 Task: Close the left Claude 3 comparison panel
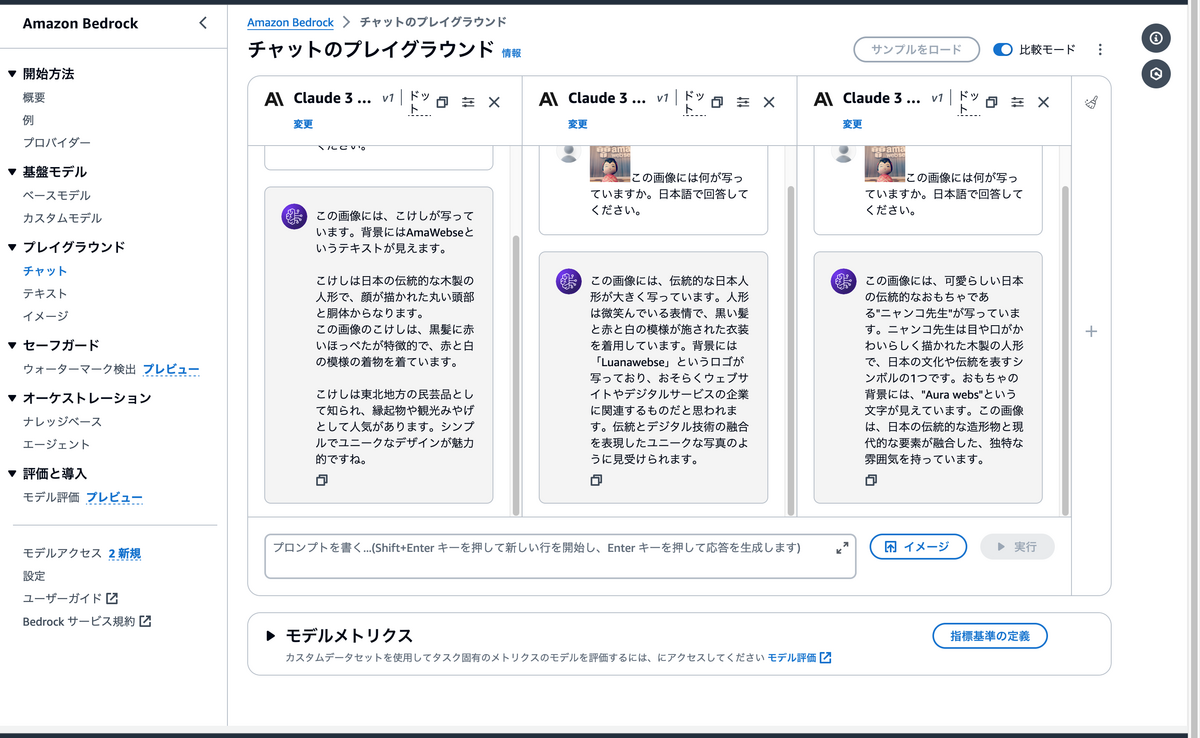[494, 102]
